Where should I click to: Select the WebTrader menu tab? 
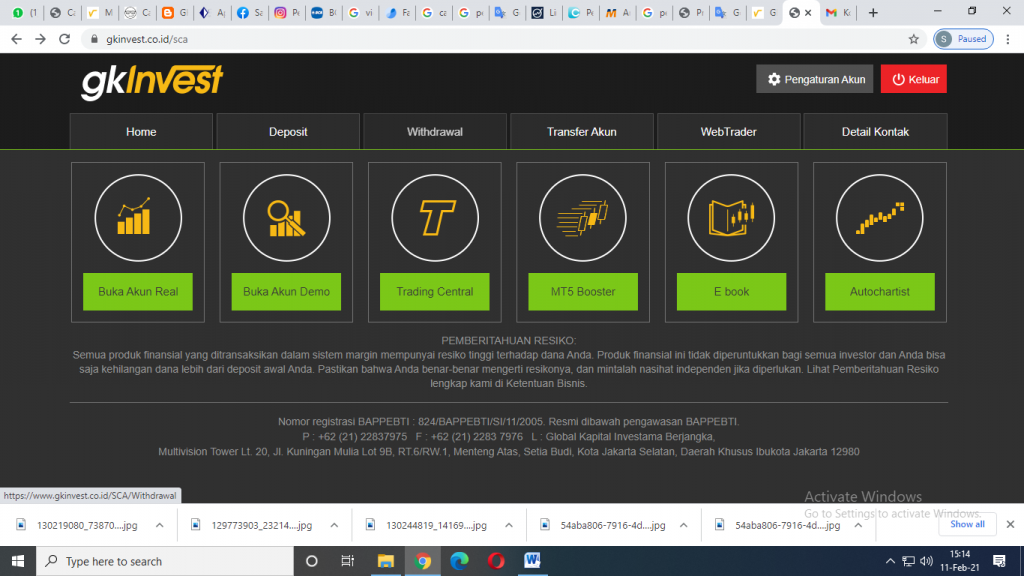[728, 132]
